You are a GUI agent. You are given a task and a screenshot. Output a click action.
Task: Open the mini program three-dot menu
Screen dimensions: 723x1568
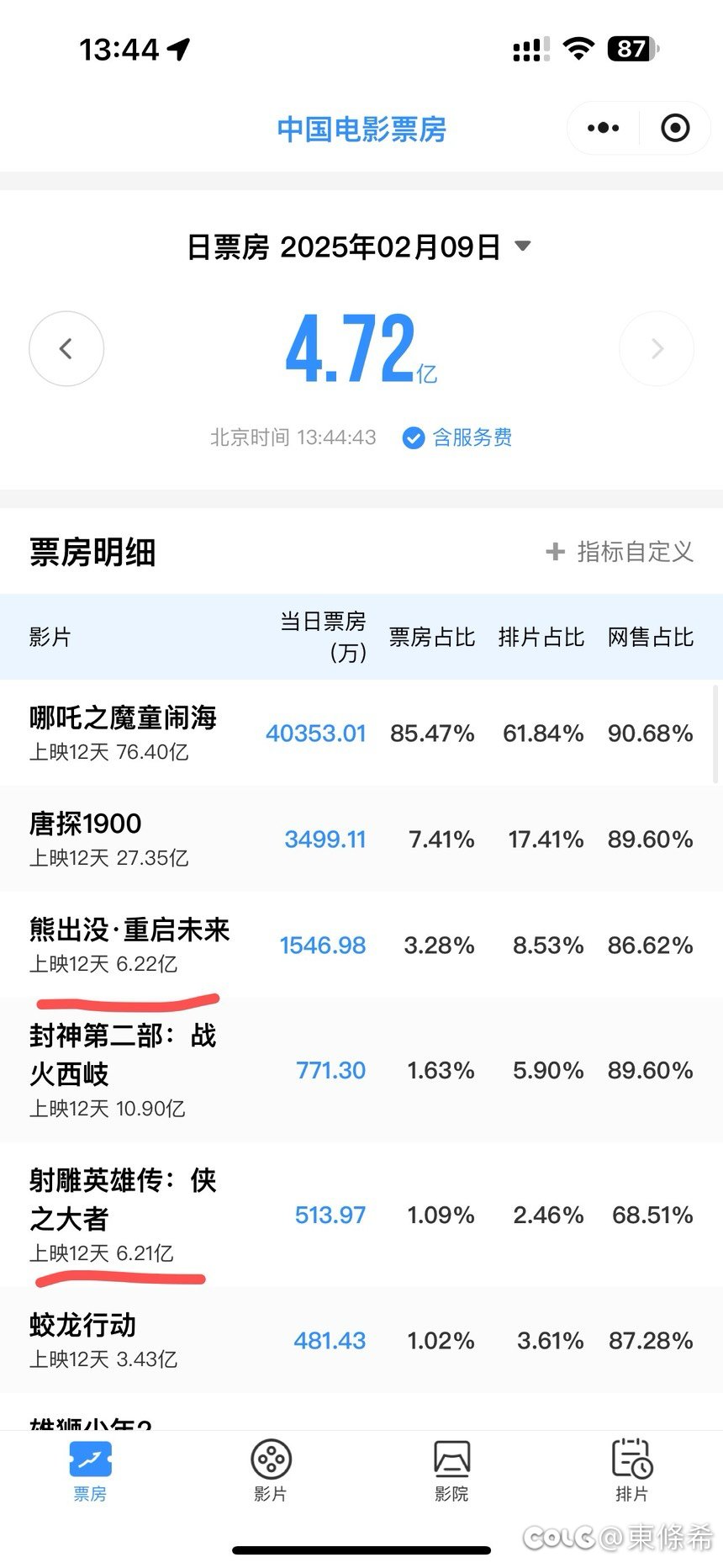pyautogui.click(x=603, y=128)
